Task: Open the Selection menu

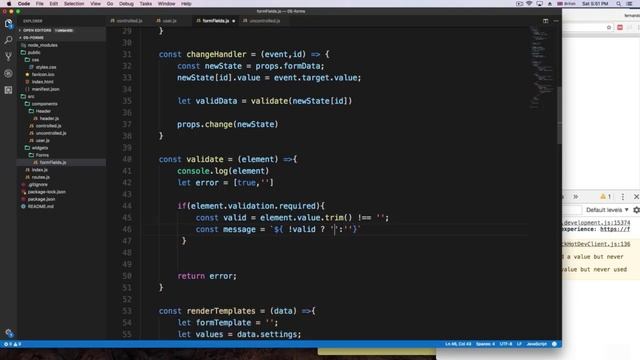Action: point(74,4)
